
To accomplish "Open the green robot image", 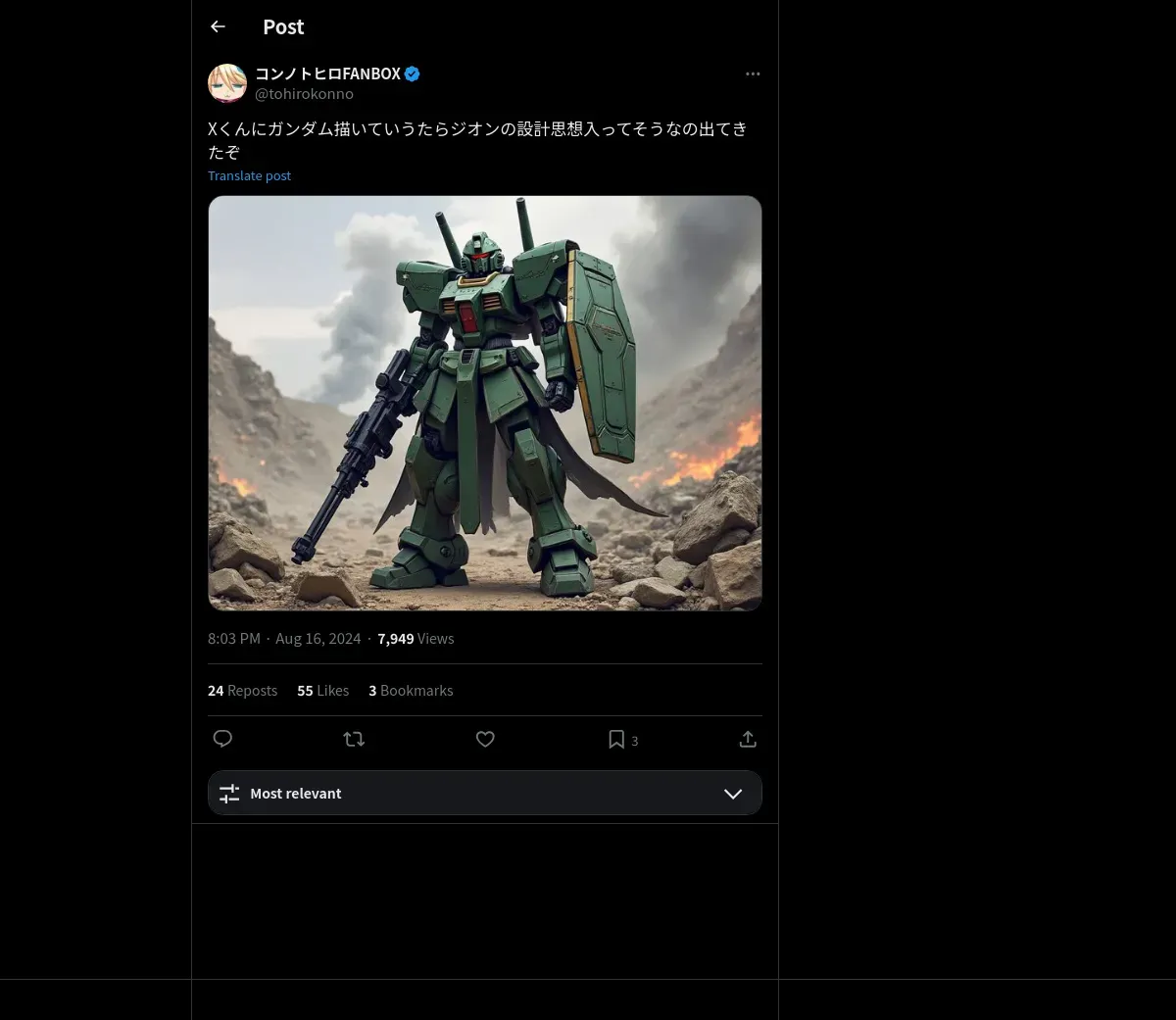I will [485, 403].
